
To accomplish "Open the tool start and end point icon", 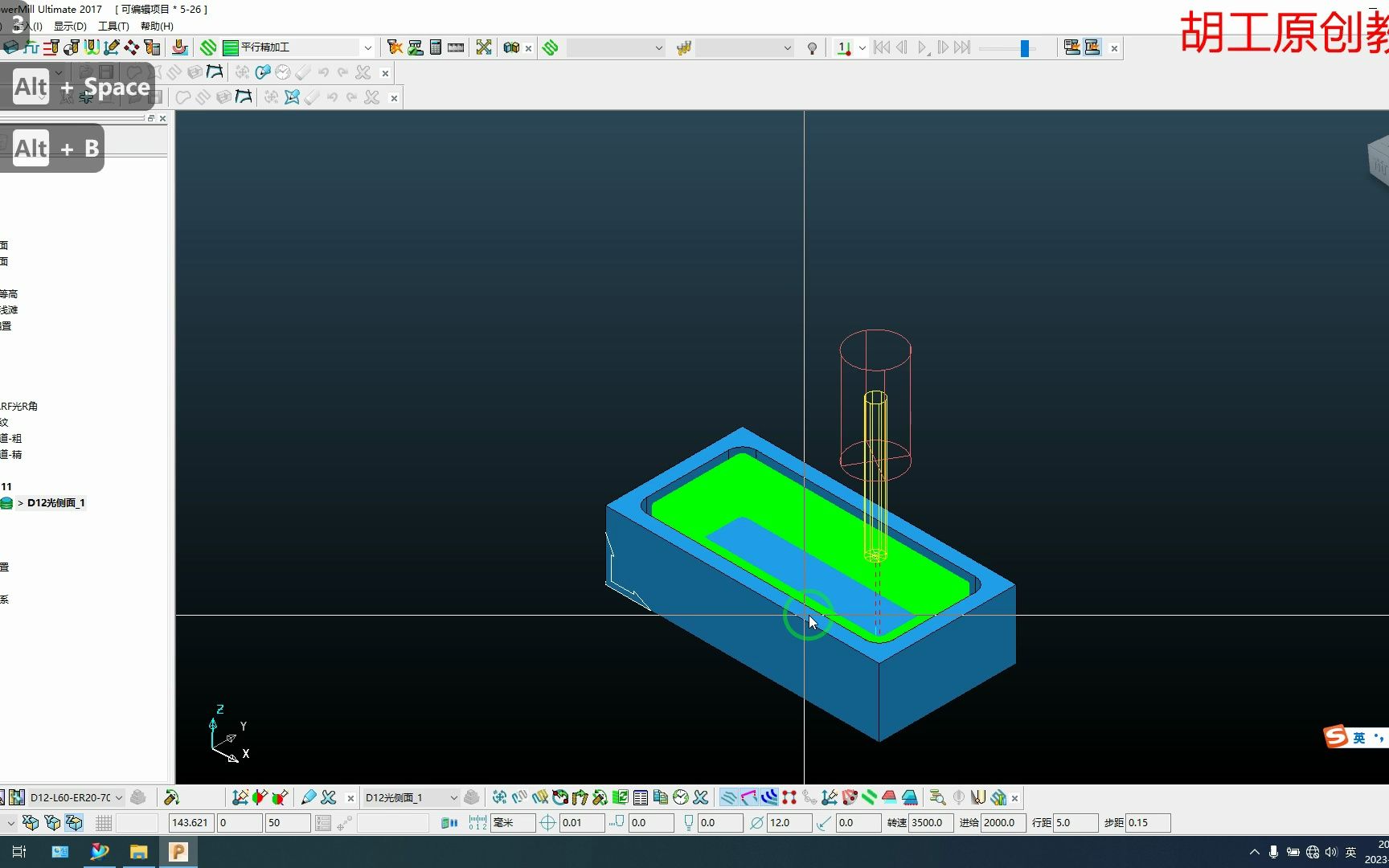I will pyautogui.click(x=72, y=47).
